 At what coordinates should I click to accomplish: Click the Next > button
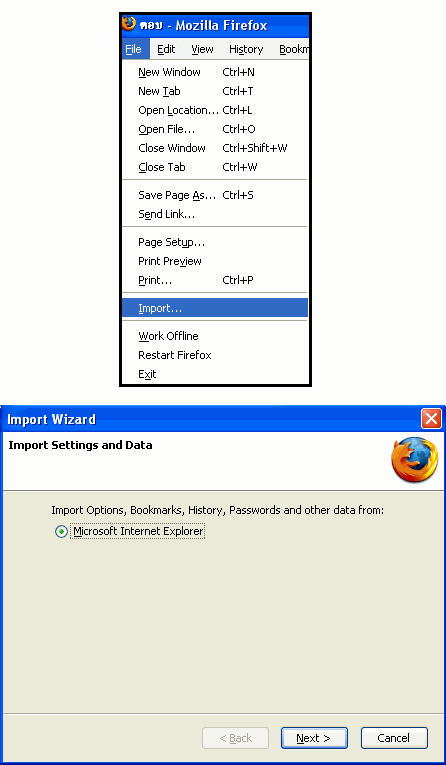pyautogui.click(x=314, y=738)
